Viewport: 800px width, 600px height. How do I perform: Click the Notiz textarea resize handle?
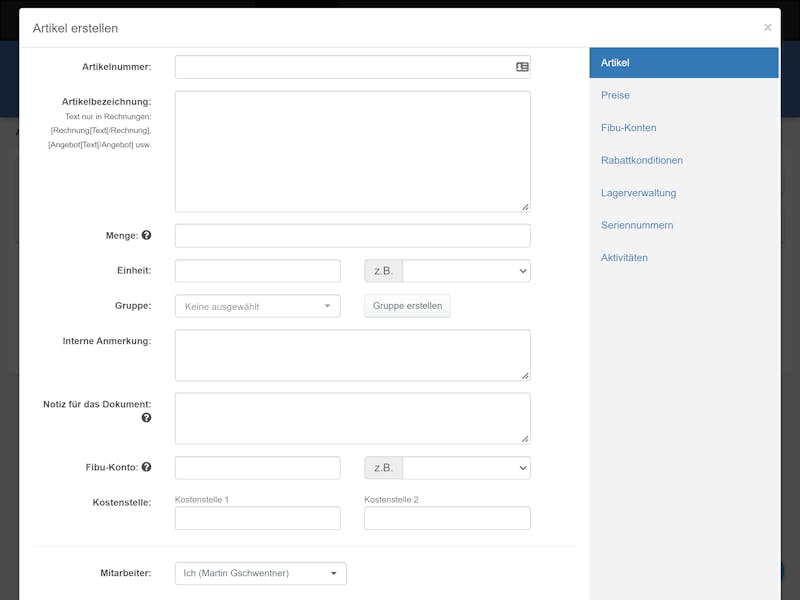point(525,439)
